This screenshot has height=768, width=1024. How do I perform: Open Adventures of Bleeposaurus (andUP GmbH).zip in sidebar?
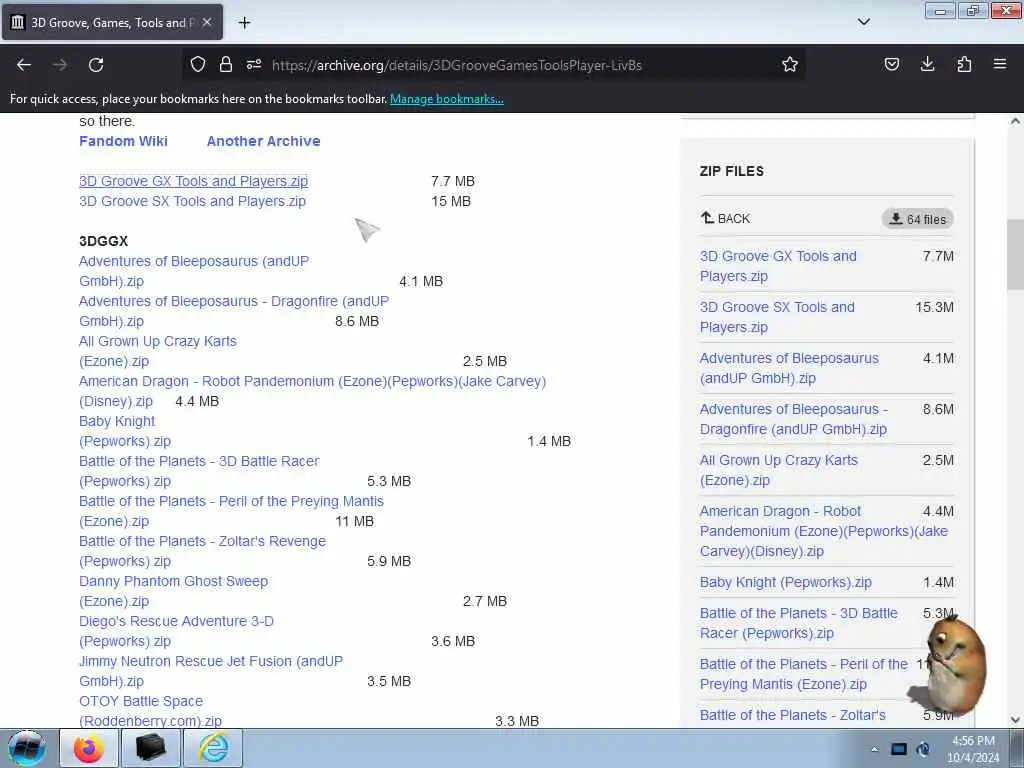pyautogui.click(x=789, y=368)
